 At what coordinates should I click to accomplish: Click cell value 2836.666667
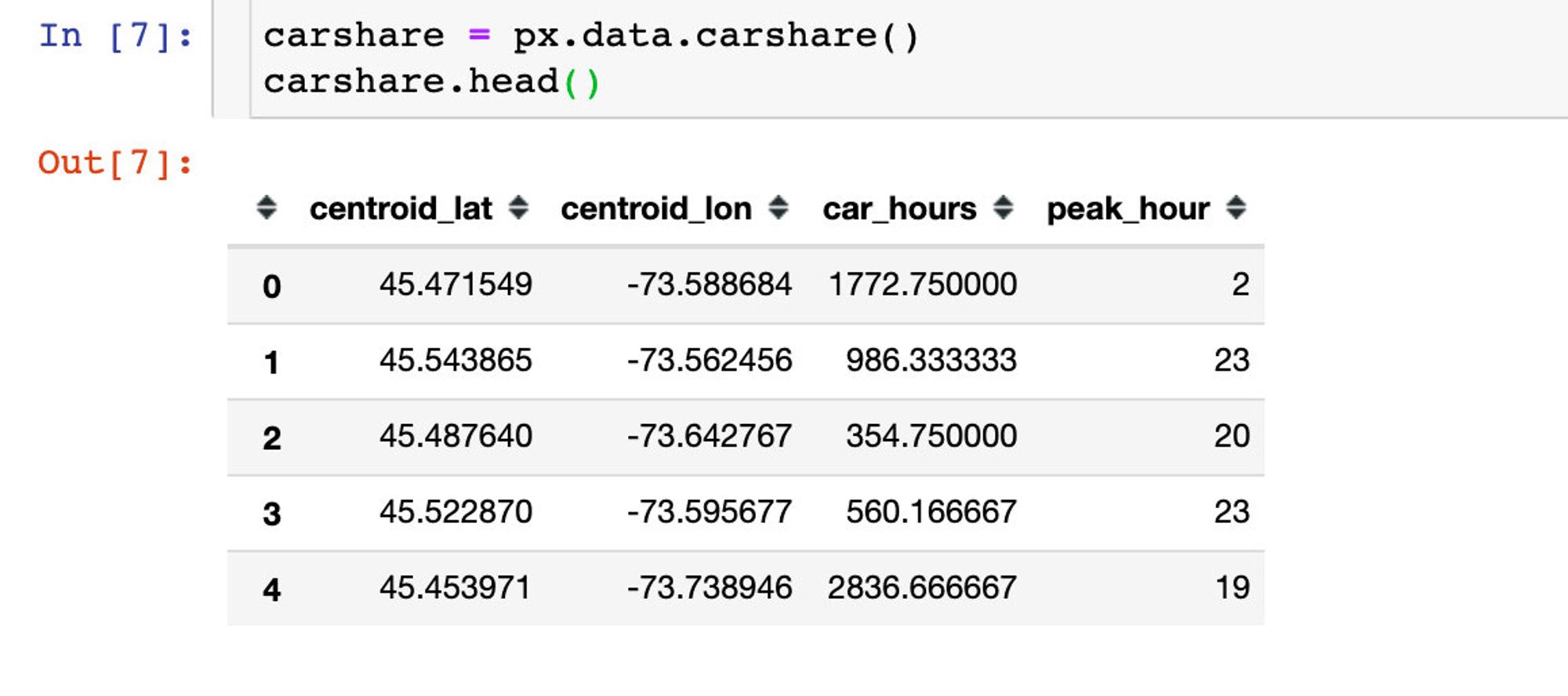[922, 588]
